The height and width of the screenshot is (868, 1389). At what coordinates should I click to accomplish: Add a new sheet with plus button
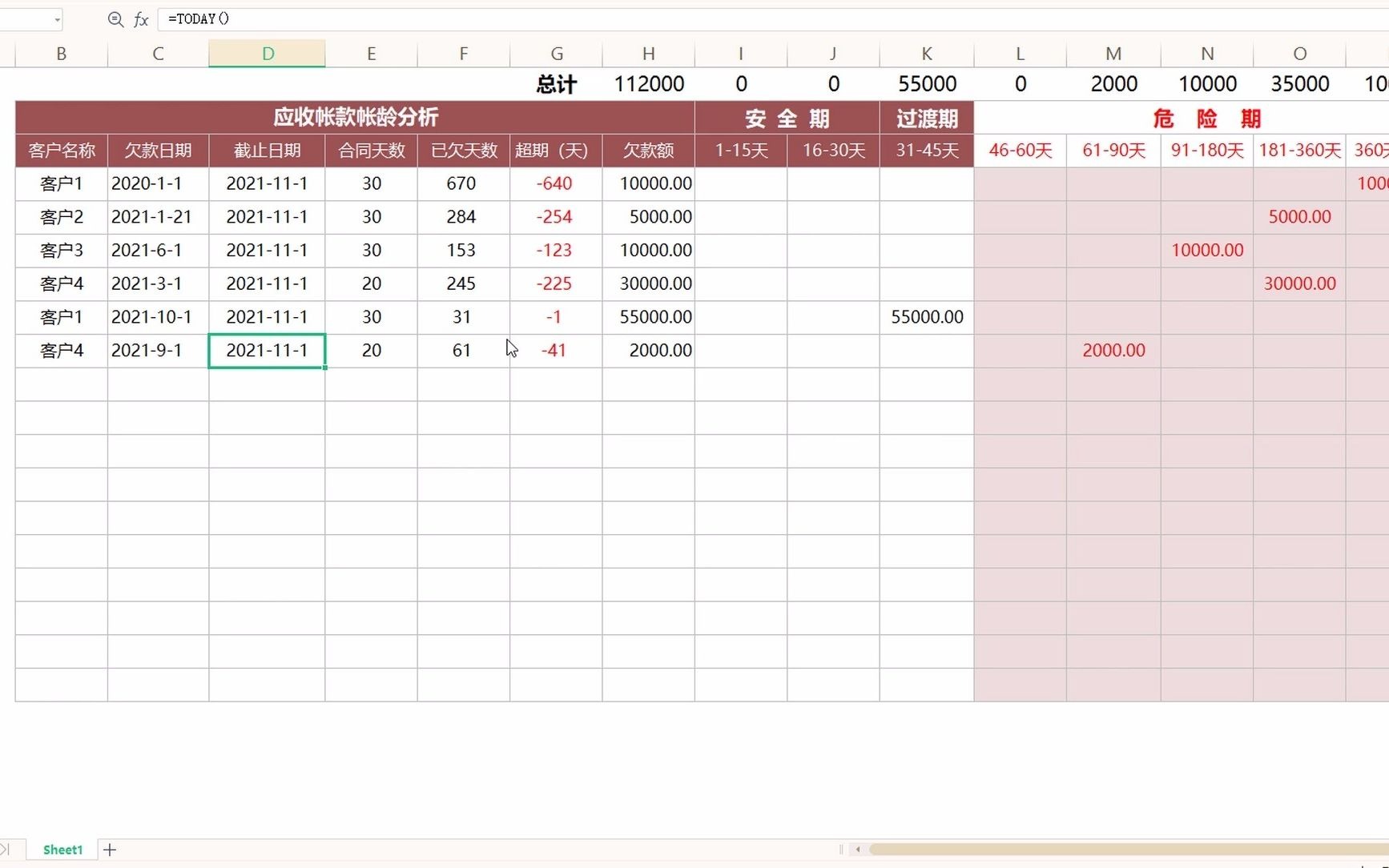(110, 850)
